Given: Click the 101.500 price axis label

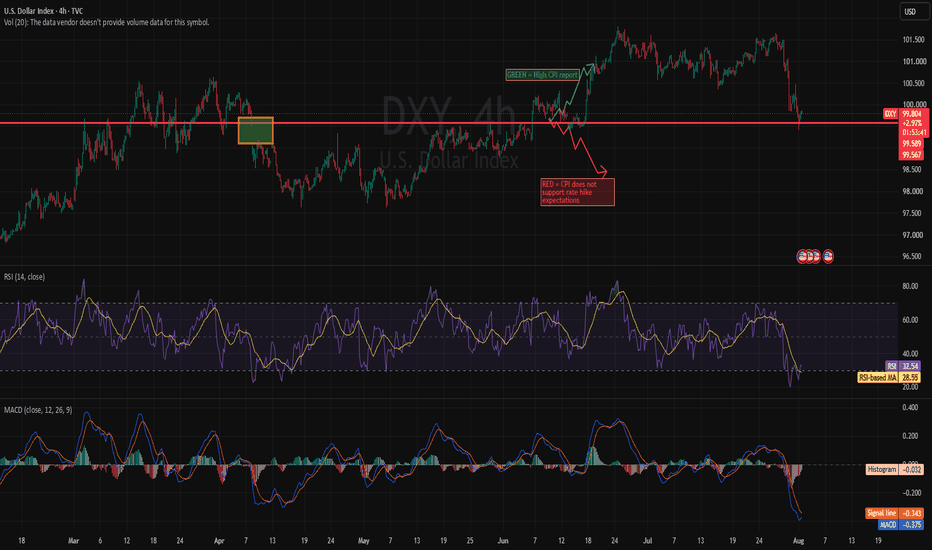Looking at the screenshot, I should click(x=914, y=40).
